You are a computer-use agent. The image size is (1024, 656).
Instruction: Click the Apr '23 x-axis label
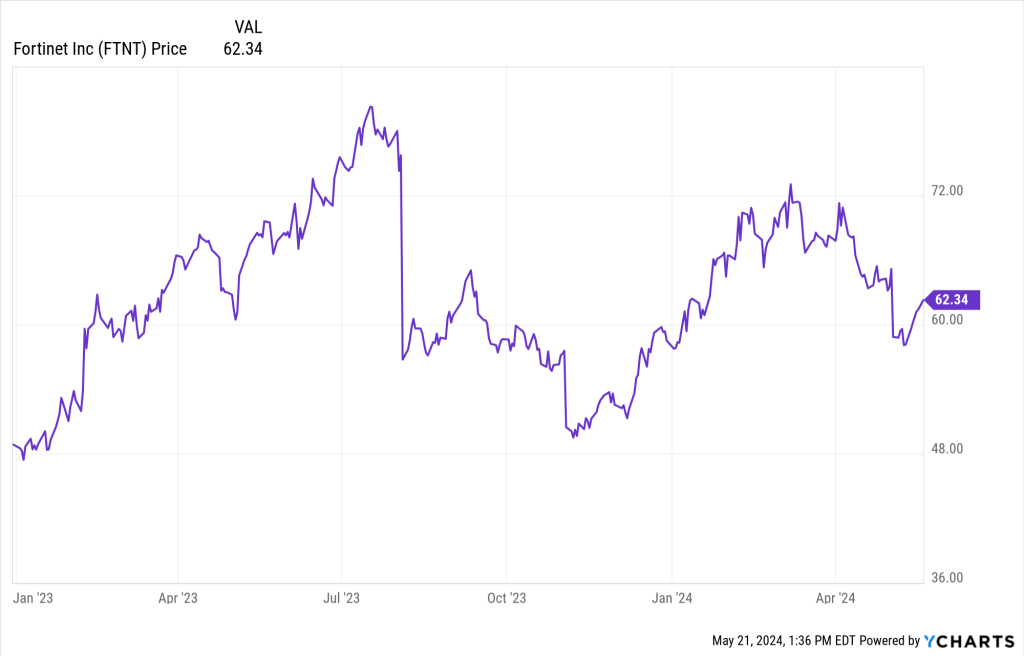pos(177,599)
